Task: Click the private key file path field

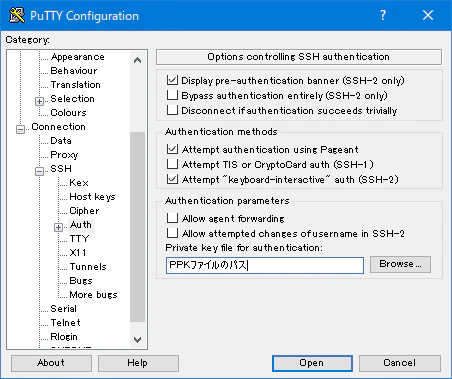Action: pos(265,265)
